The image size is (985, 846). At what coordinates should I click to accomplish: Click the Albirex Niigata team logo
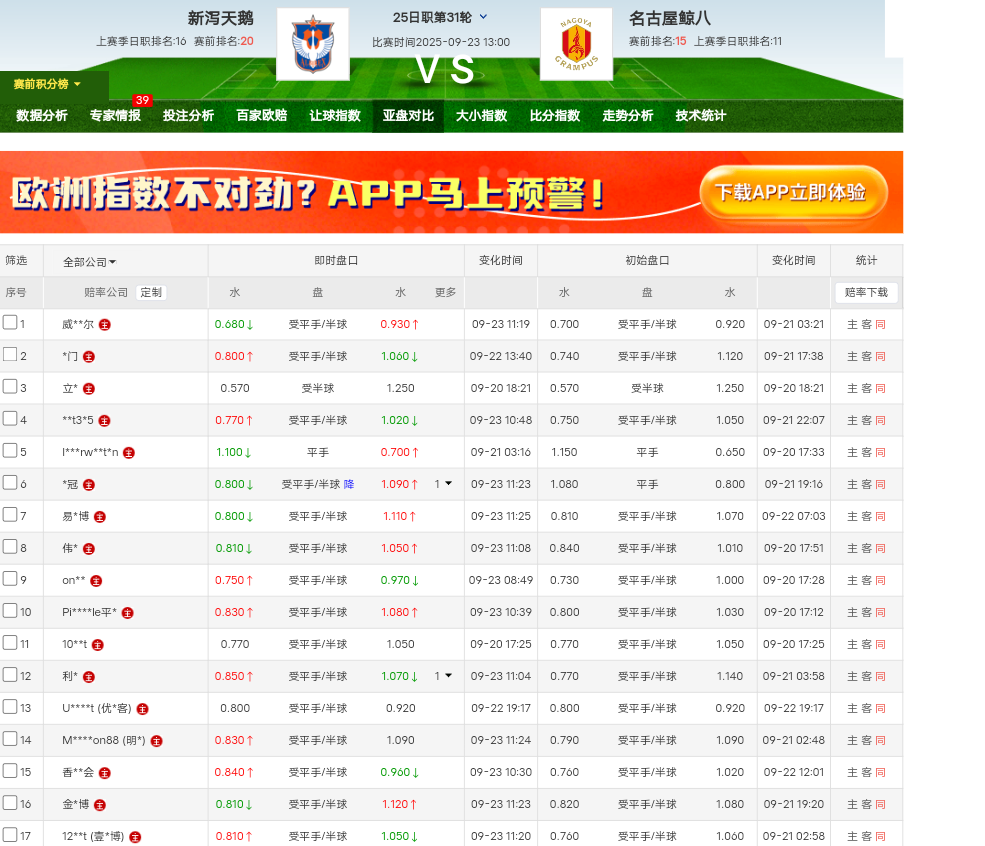pos(312,44)
